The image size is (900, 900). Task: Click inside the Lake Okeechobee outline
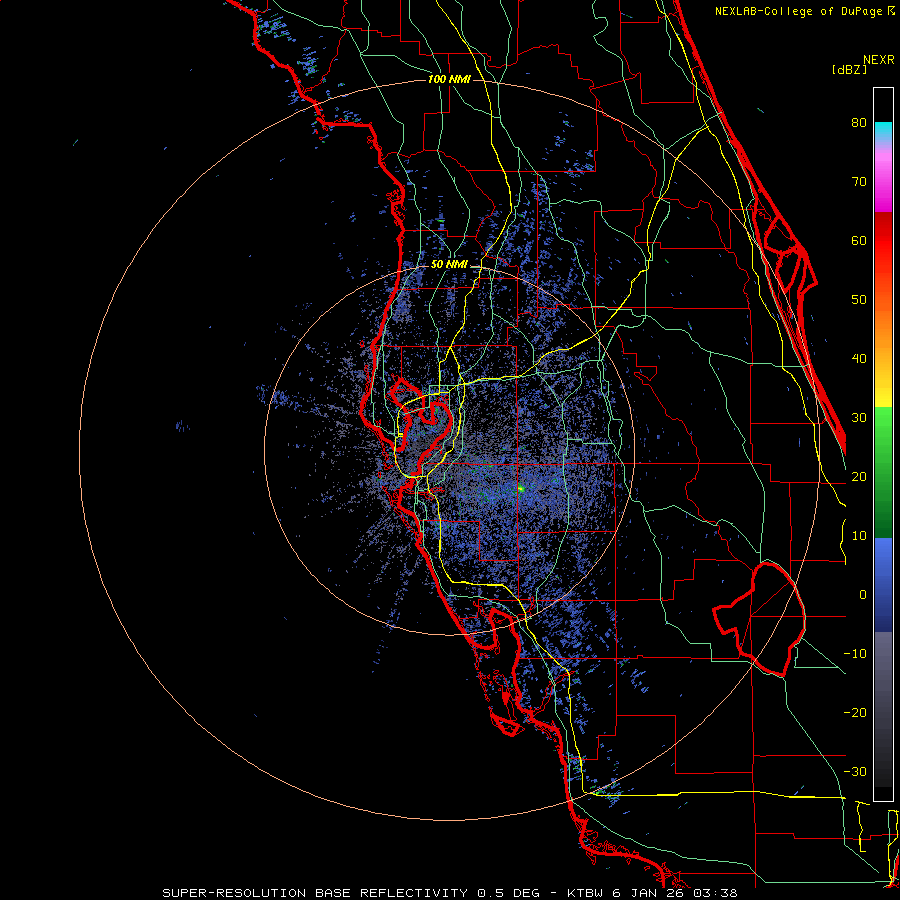tap(763, 617)
